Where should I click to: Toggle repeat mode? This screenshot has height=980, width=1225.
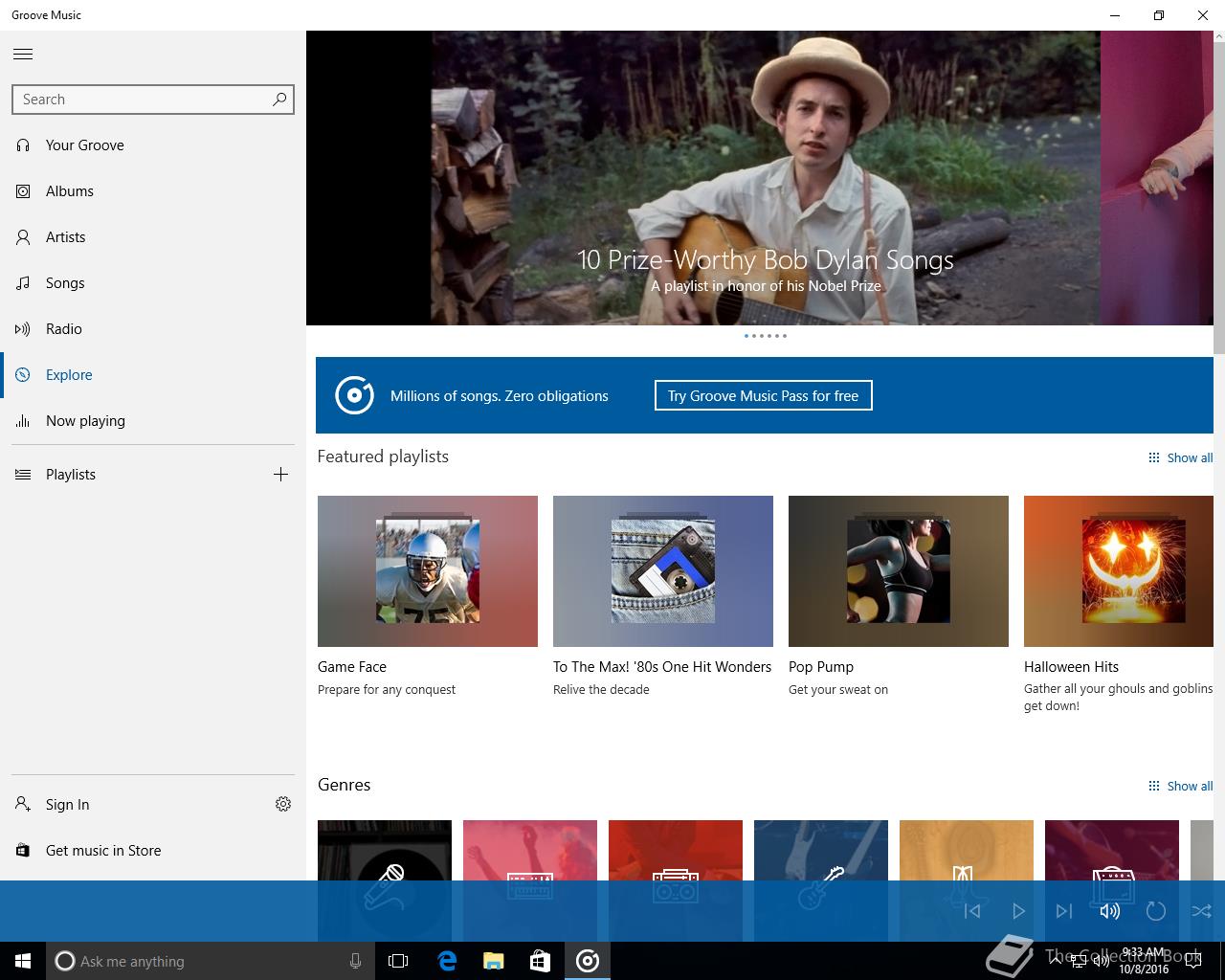1156,911
